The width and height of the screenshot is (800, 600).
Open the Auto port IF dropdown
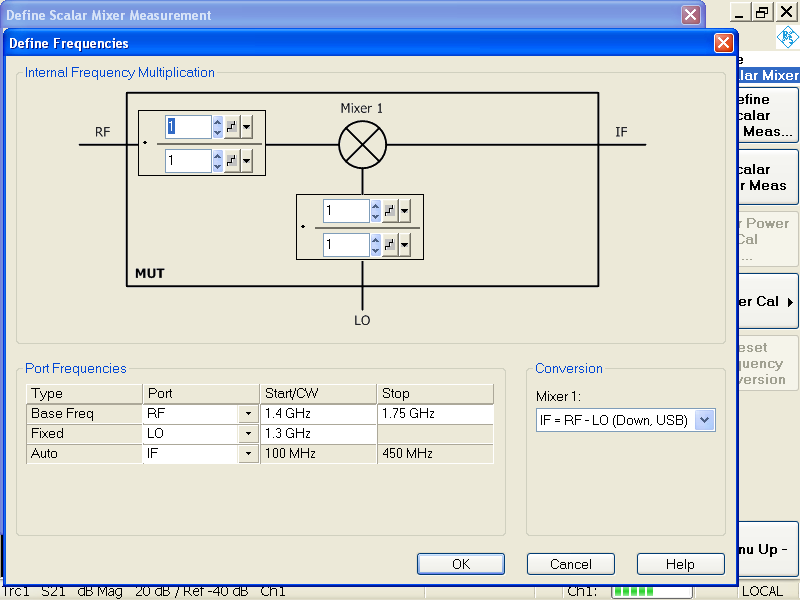[247, 454]
